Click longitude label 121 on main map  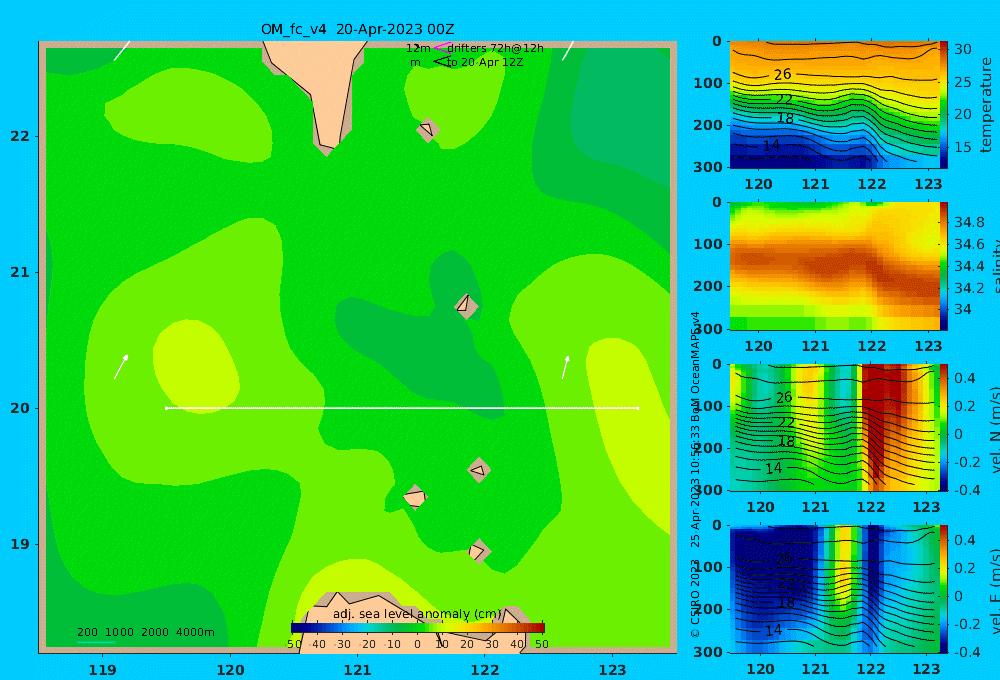(357, 670)
